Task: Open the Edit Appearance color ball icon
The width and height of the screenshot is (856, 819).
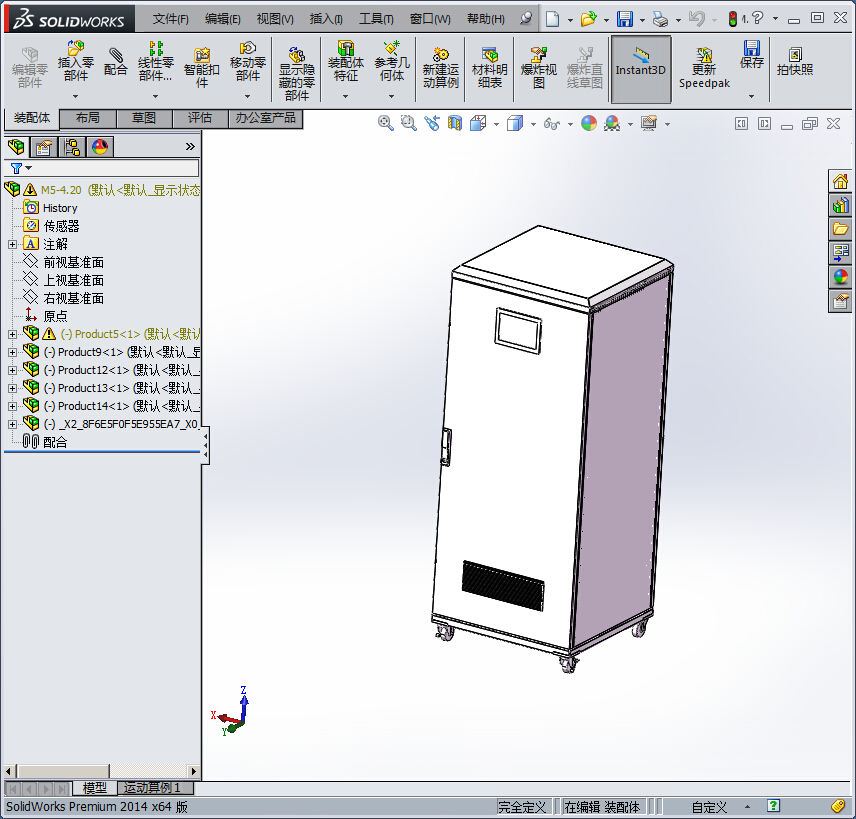Action: click(x=589, y=123)
